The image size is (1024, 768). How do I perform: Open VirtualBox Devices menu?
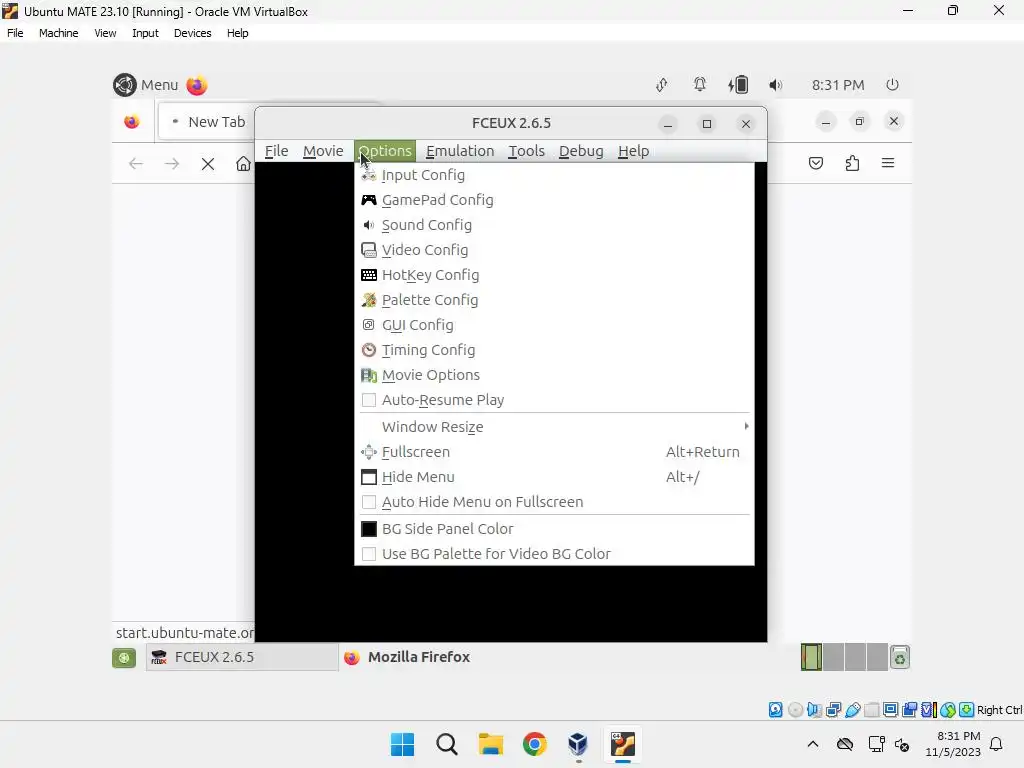pyautogui.click(x=192, y=33)
